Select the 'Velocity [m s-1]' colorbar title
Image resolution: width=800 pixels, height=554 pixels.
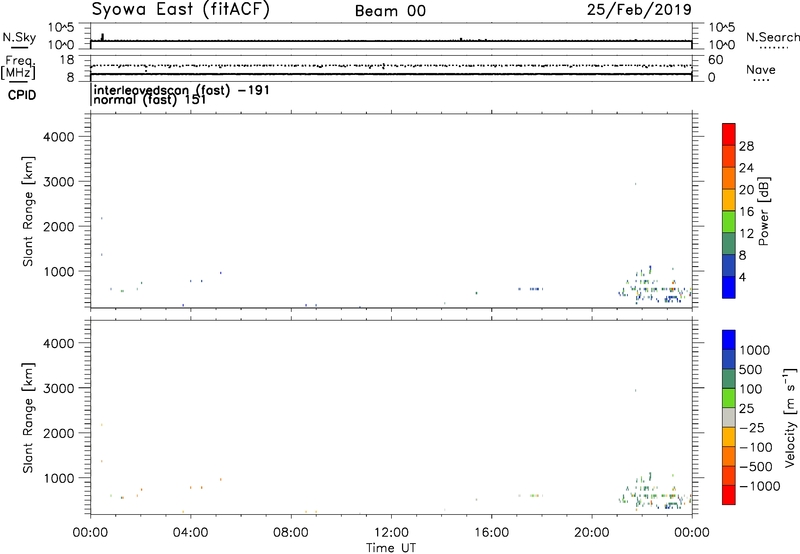tap(790, 417)
